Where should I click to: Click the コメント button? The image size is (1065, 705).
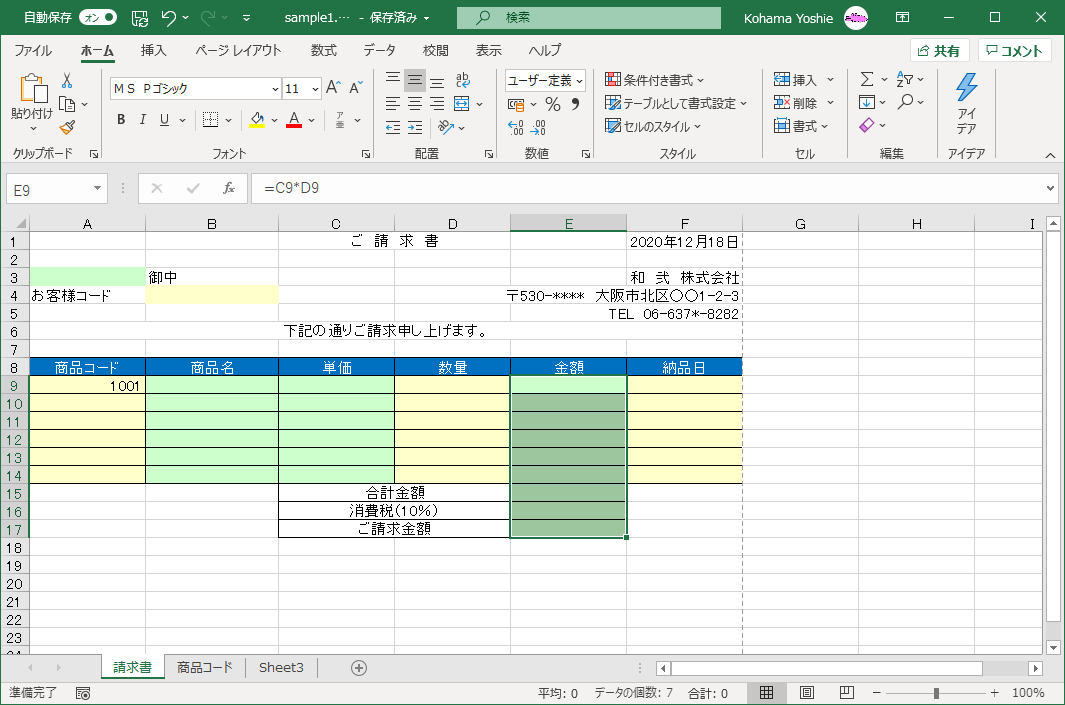pos(1014,51)
